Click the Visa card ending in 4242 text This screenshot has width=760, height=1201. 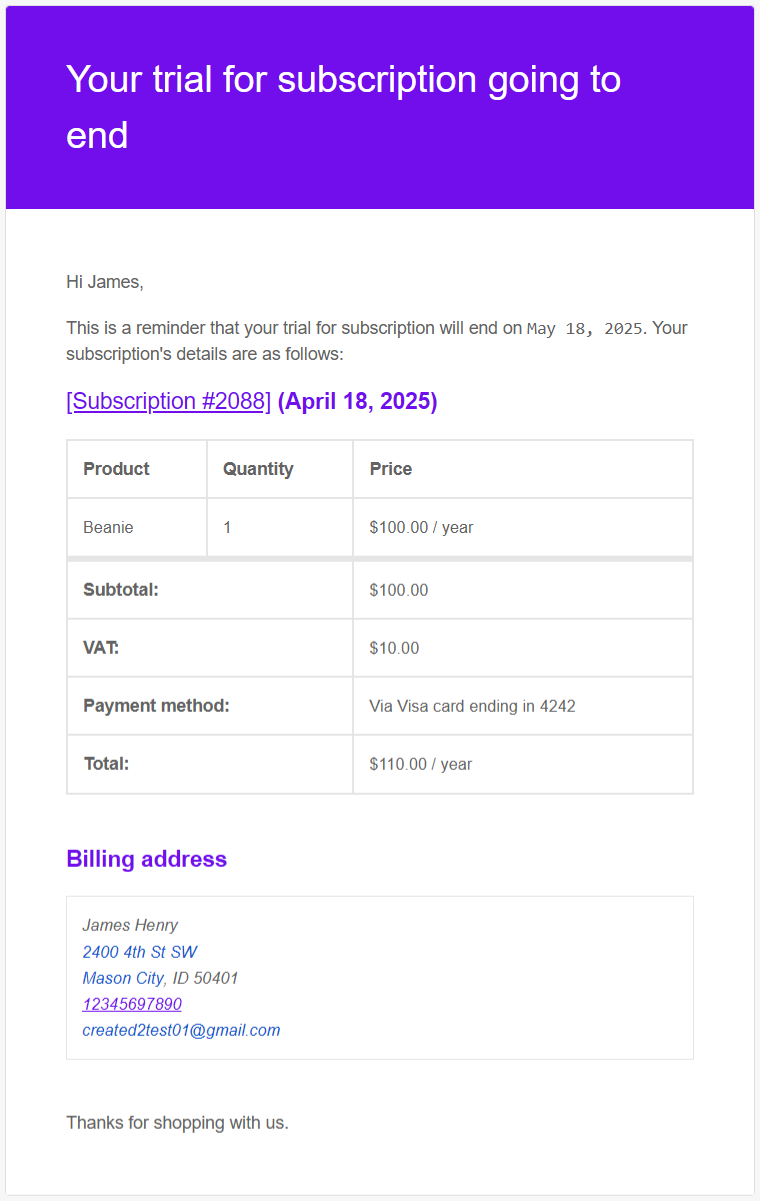coord(472,706)
